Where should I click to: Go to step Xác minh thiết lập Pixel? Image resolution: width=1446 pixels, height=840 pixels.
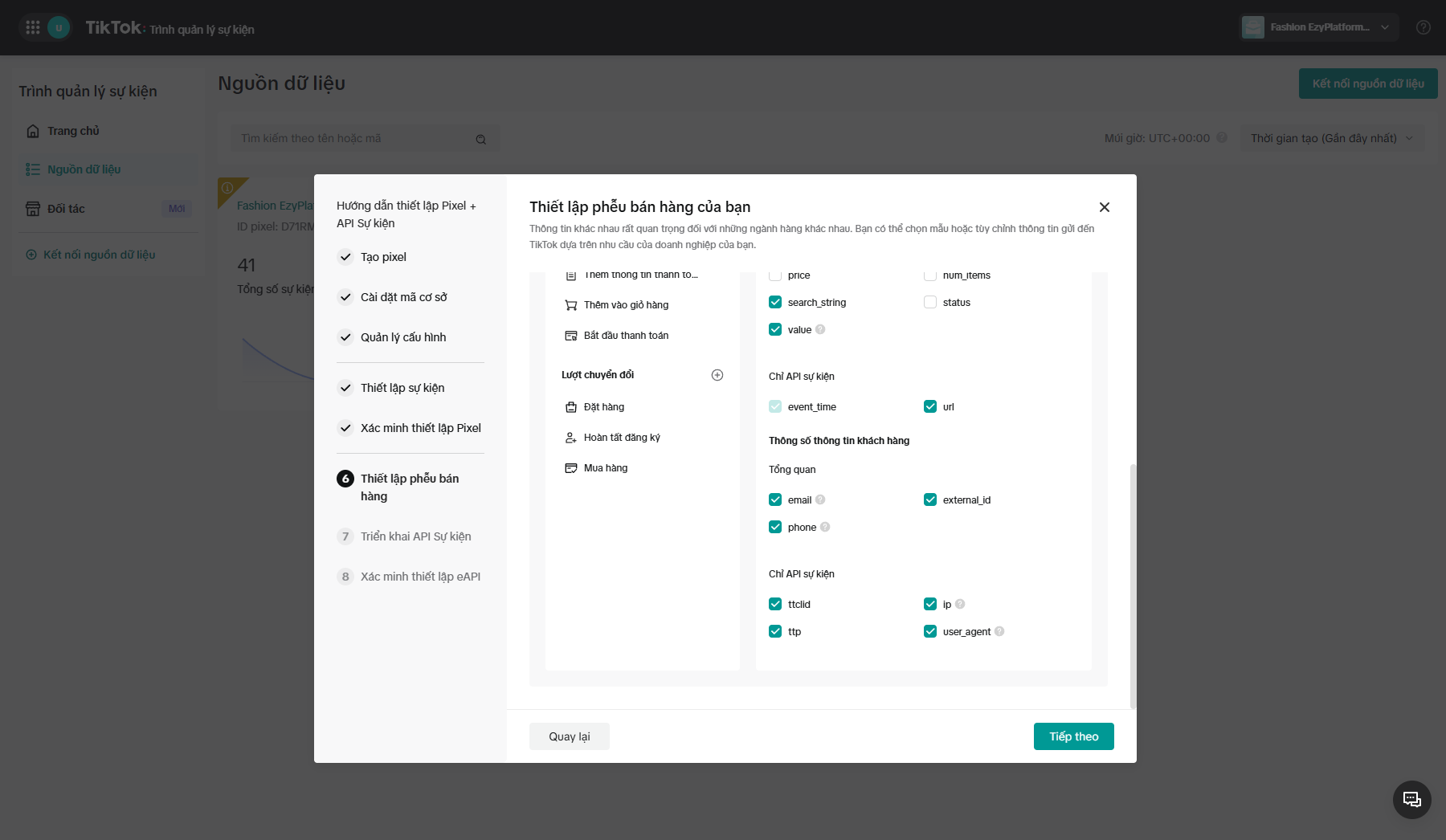(x=420, y=428)
